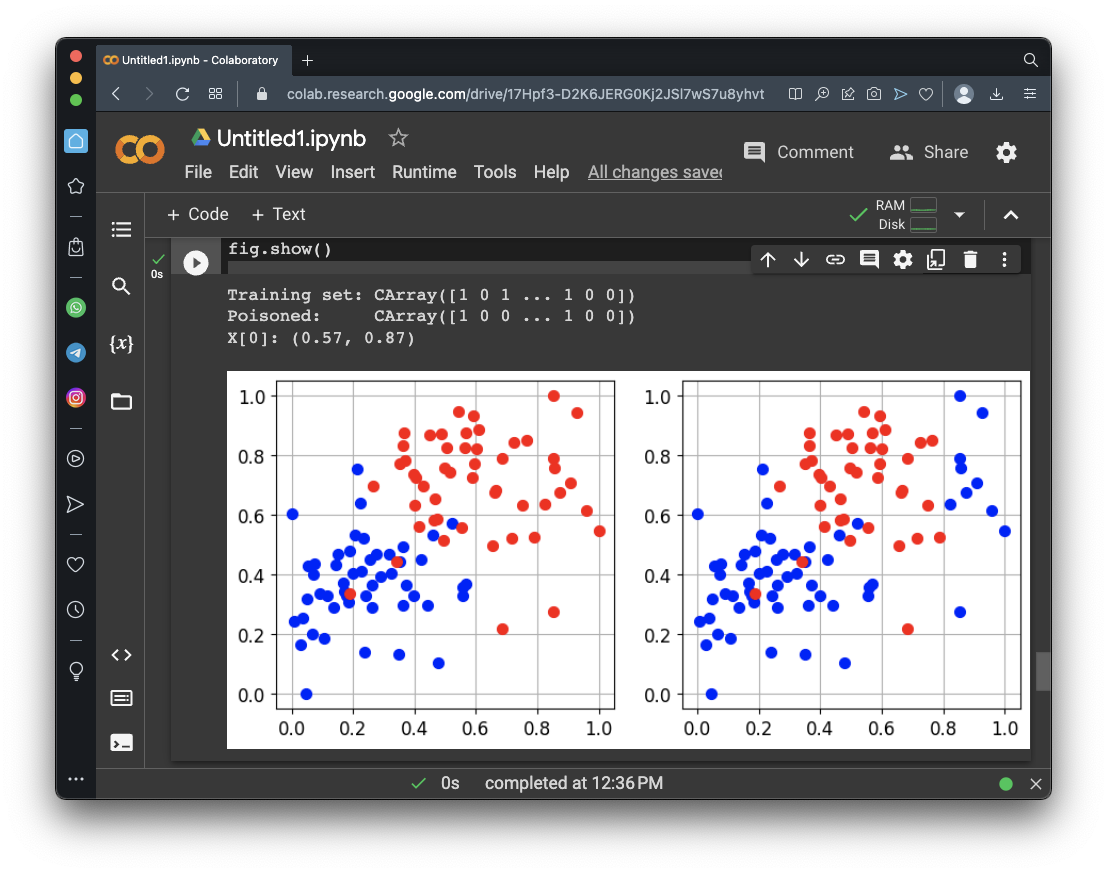This screenshot has width=1107, height=873.
Task: Close the bottom status bar
Action: tap(1035, 784)
